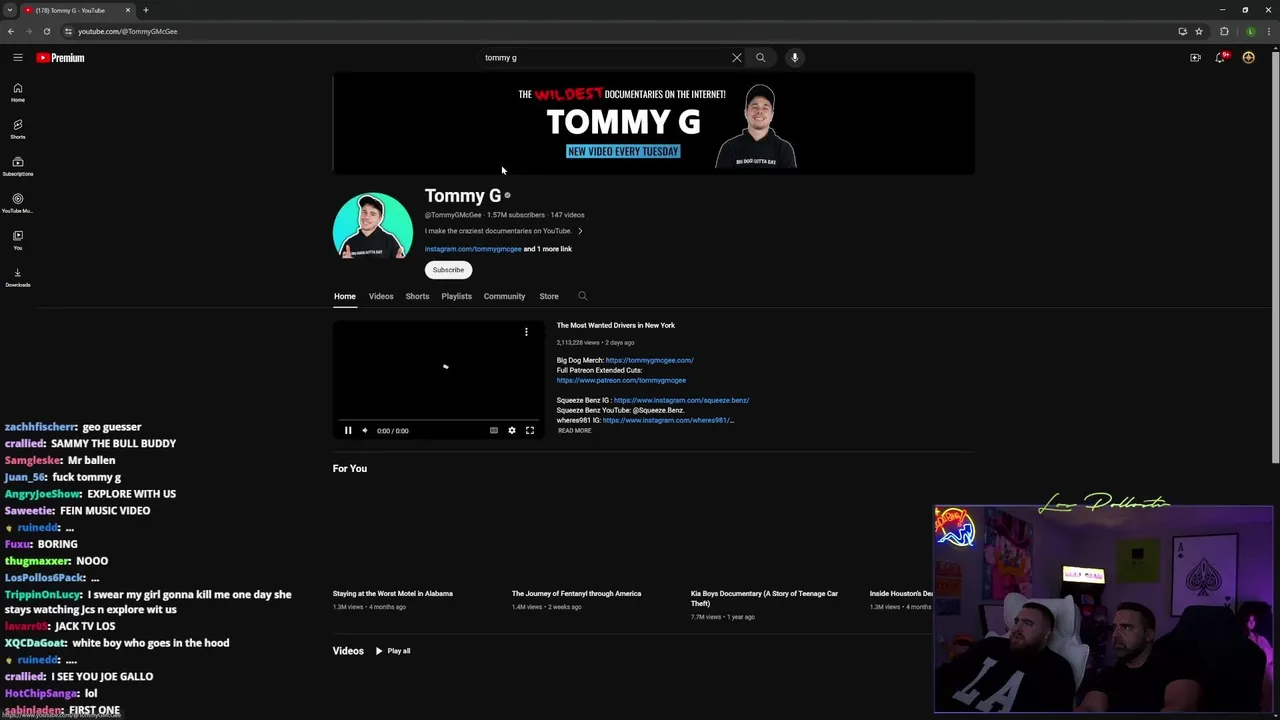Open Downloads from the sidebar

pos(18,277)
